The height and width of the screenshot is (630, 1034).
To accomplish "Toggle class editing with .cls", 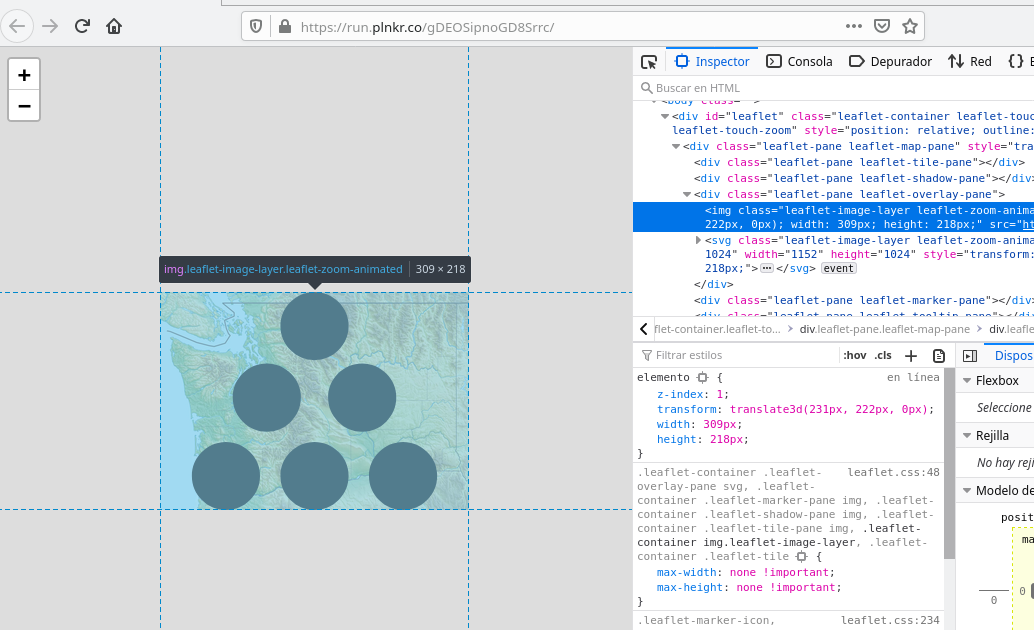I will pos(882,355).
